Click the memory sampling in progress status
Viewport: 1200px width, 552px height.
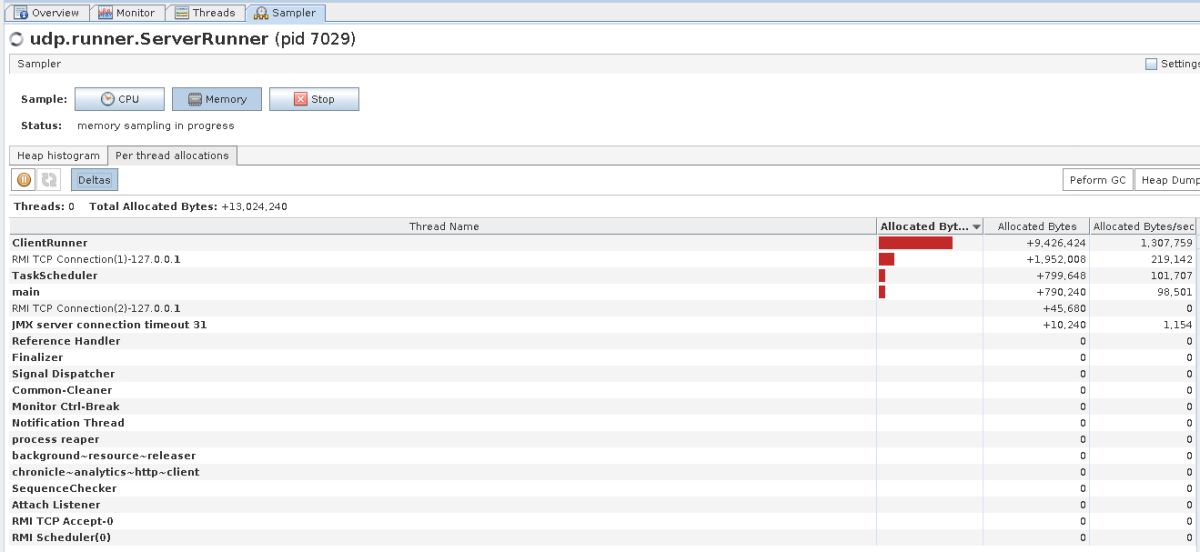(x=155, y=126)
